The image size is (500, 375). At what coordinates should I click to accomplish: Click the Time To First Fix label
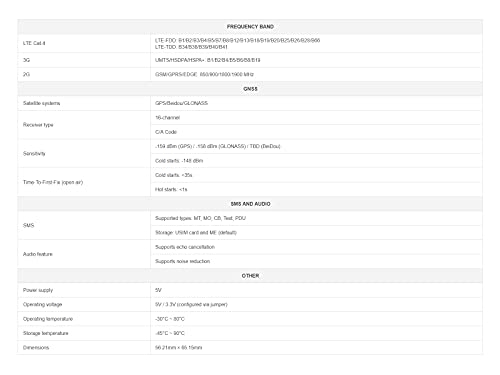click(53, 182)
